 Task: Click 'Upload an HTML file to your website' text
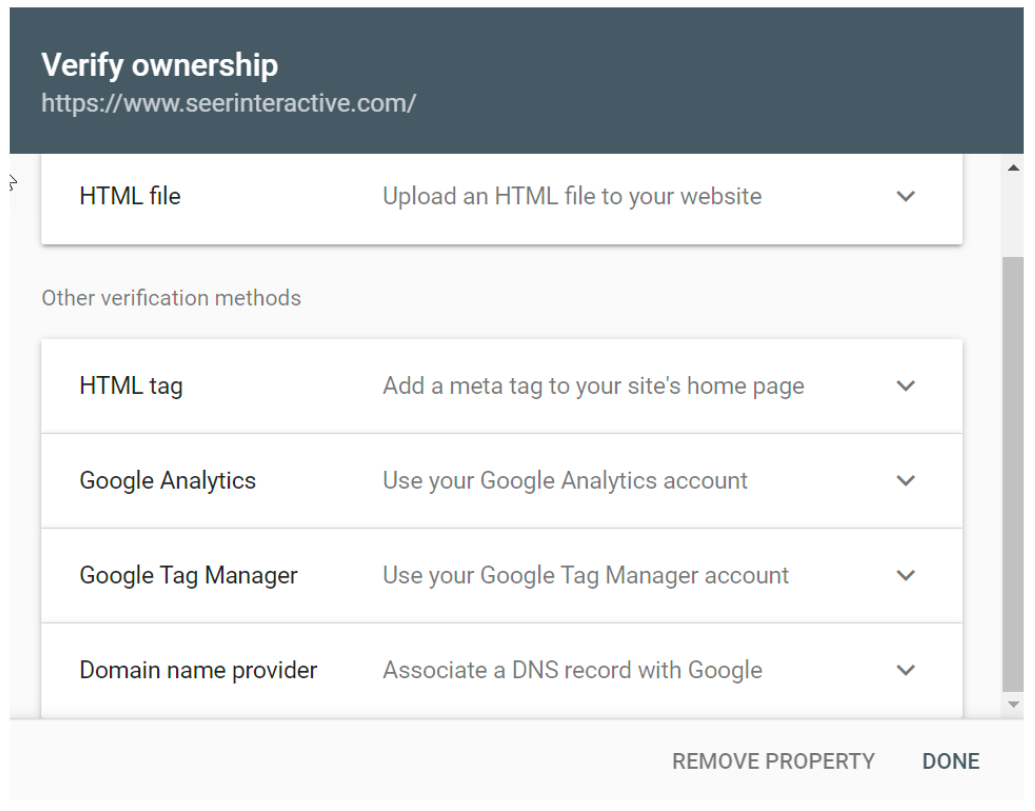(x=572, y=197)
